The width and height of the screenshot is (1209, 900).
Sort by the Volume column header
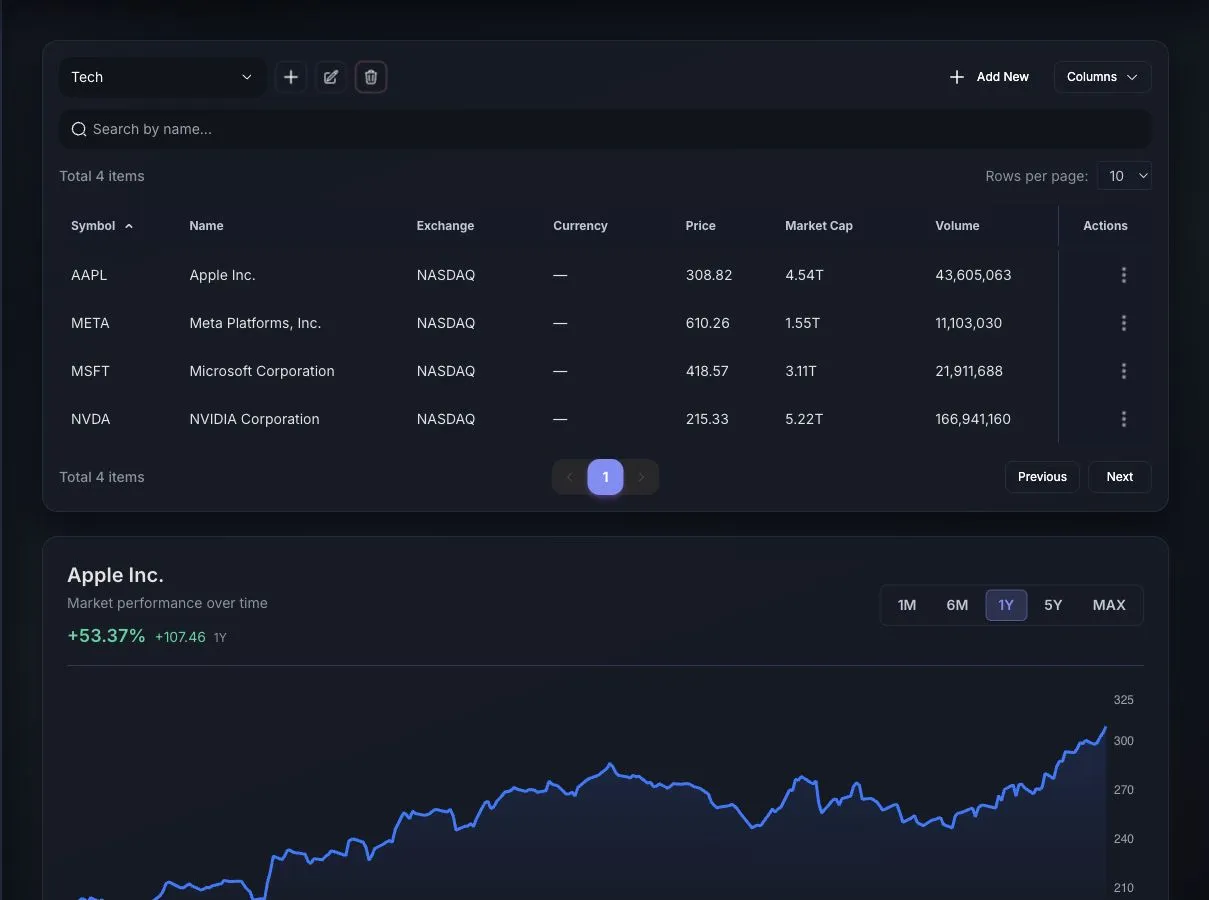pos(957,226)
